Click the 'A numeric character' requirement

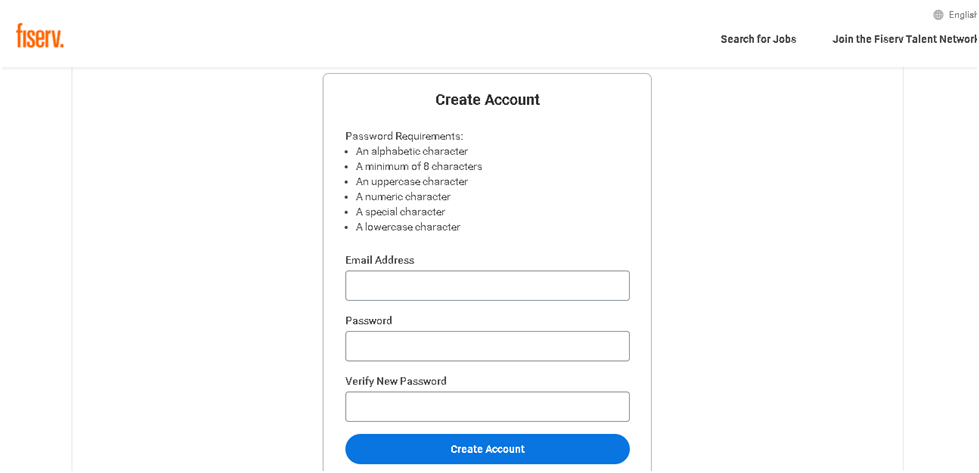coord(403,197)
